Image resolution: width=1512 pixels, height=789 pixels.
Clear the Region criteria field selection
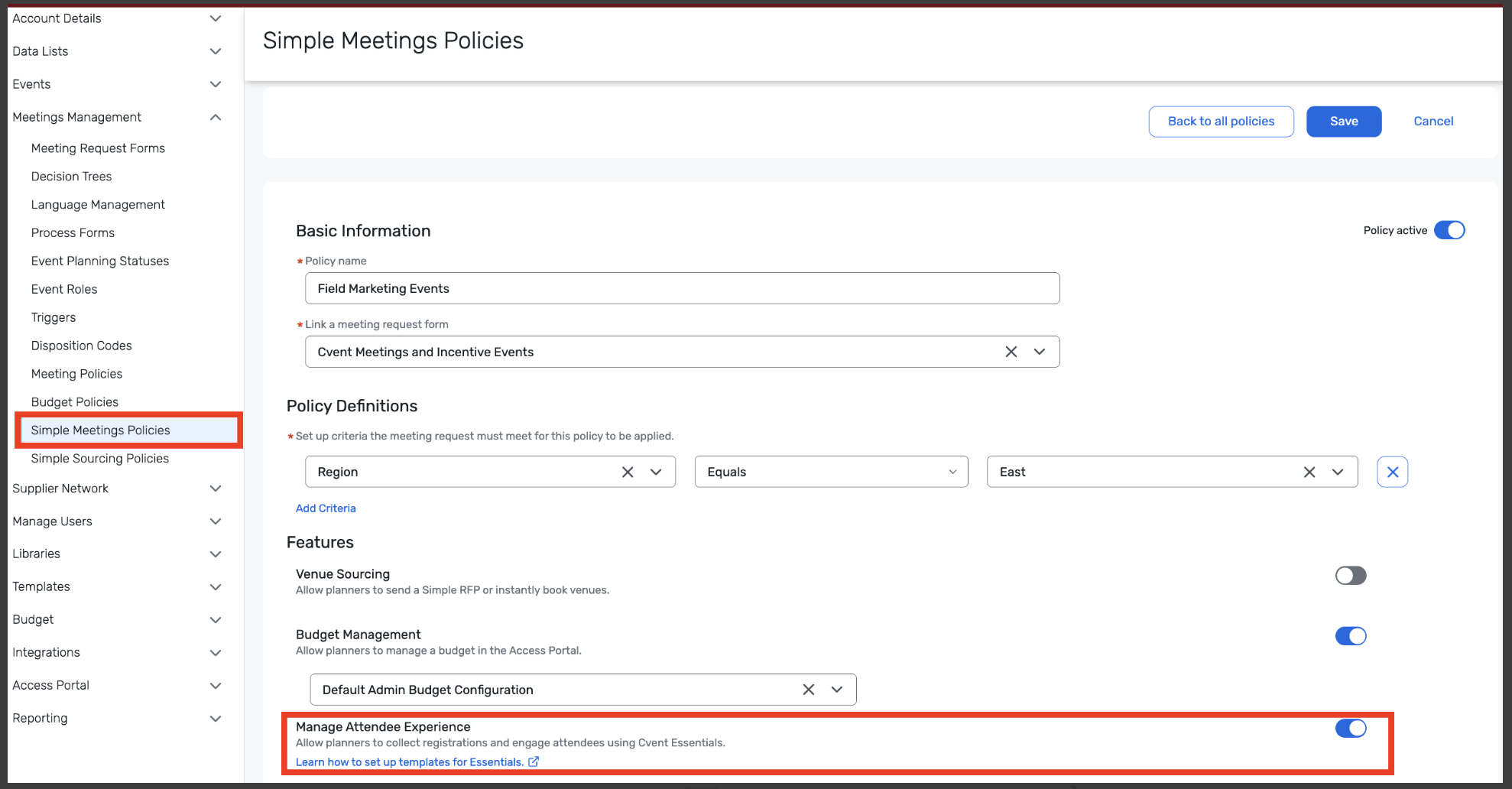628,472
